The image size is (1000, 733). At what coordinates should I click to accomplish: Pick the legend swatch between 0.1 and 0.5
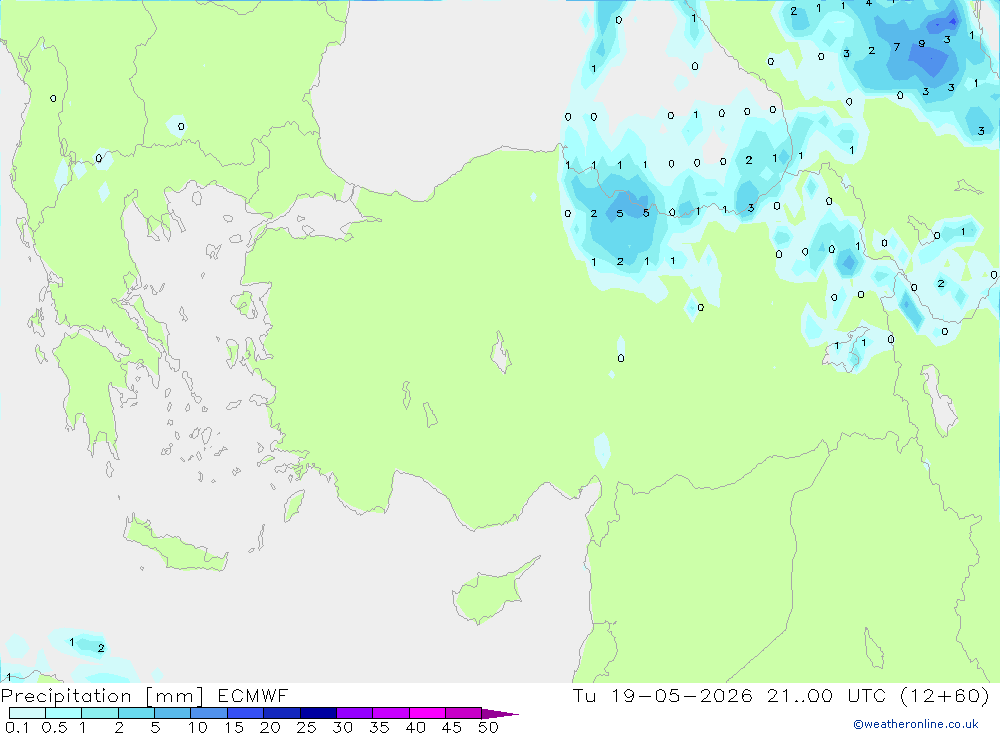click(27, 713)
